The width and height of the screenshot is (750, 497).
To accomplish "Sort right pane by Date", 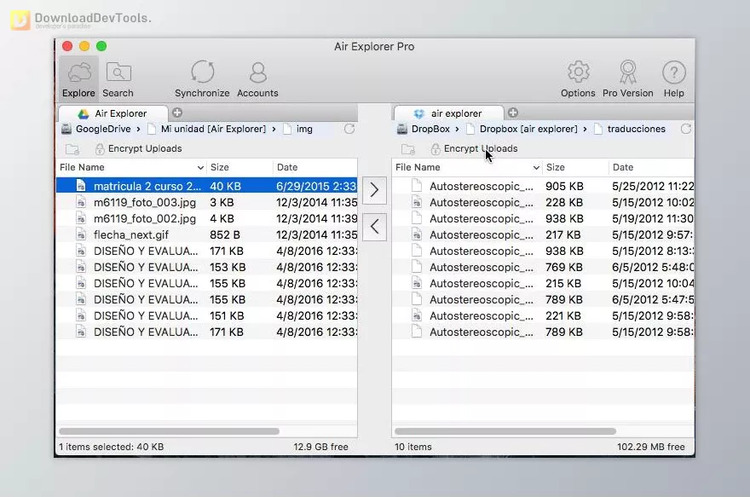I will pos(651,167).
